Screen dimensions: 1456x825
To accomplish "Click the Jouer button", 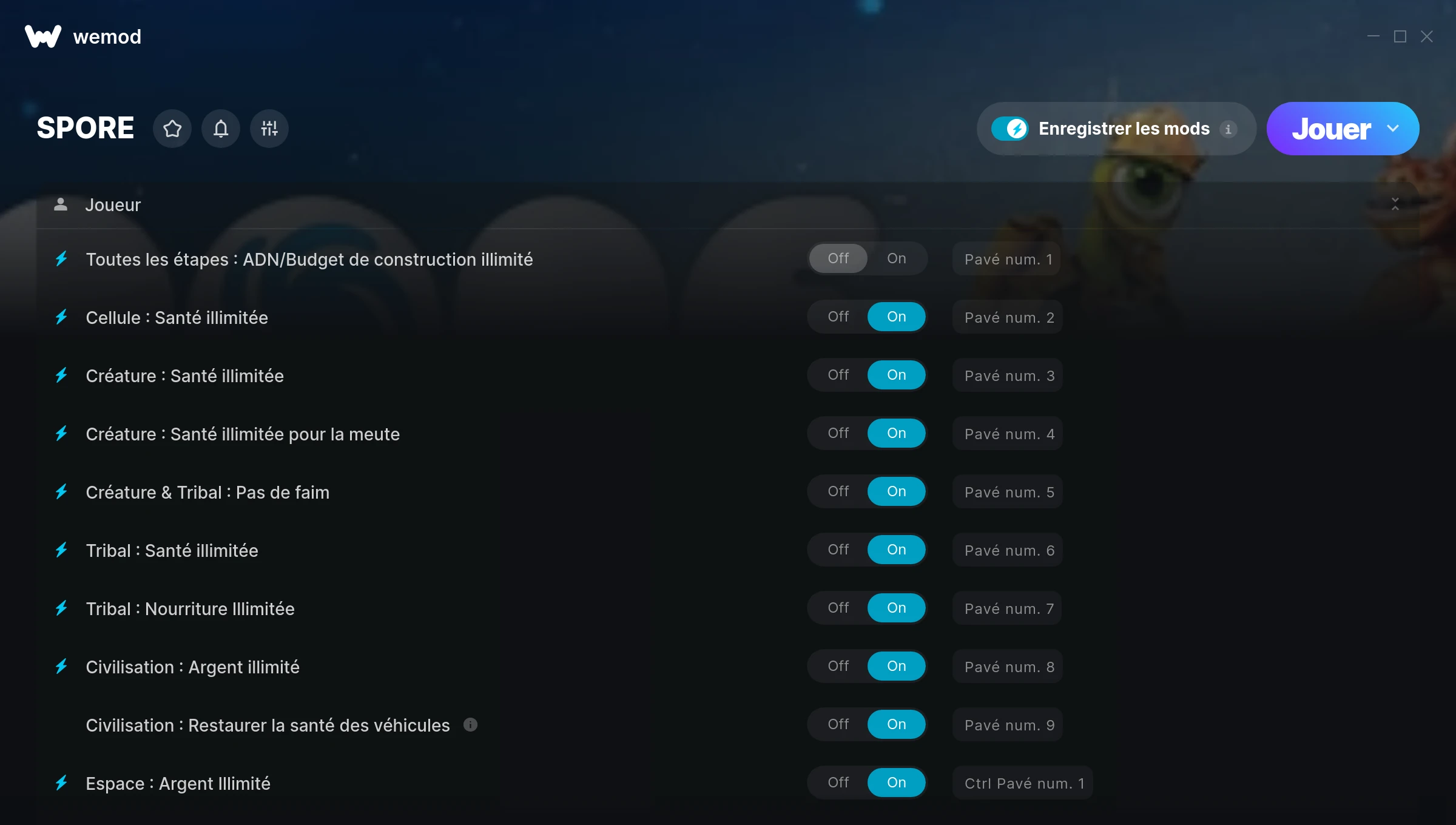I will click(x=1331, y=129).
